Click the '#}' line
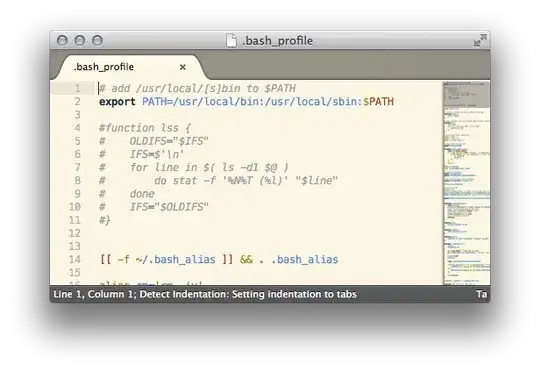This screenshot has width=540, height=372. 105,220
